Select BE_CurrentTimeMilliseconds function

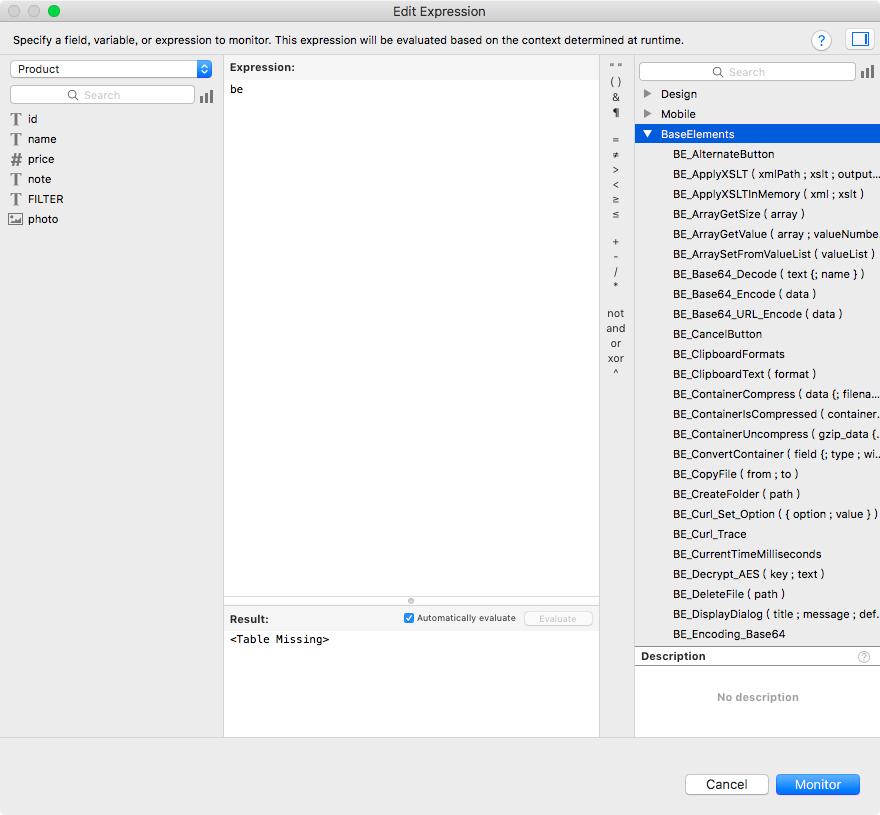[747, 554]
